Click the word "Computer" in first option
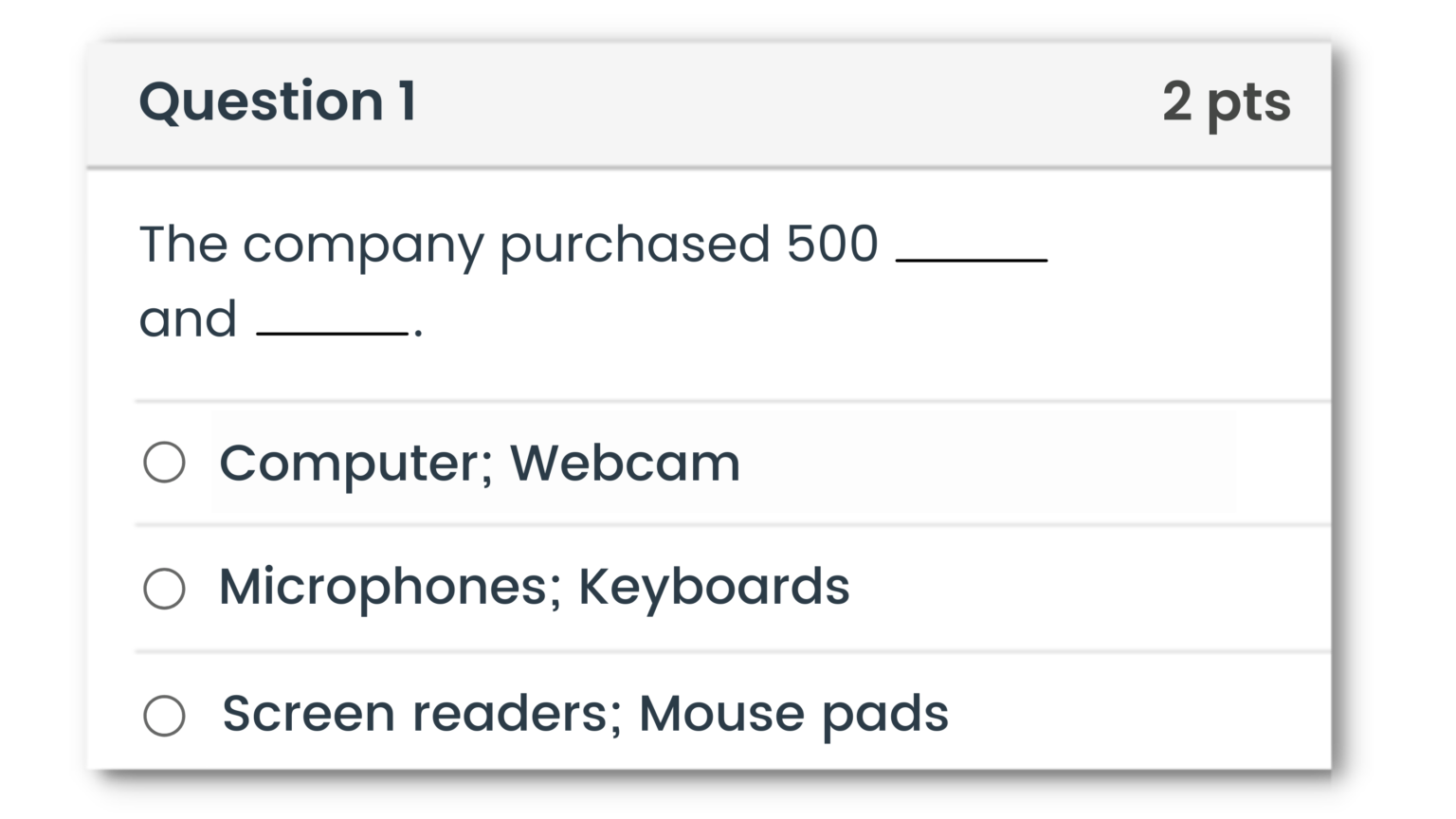The width and height of the screenshot is (1456, 819). [351, 463]
